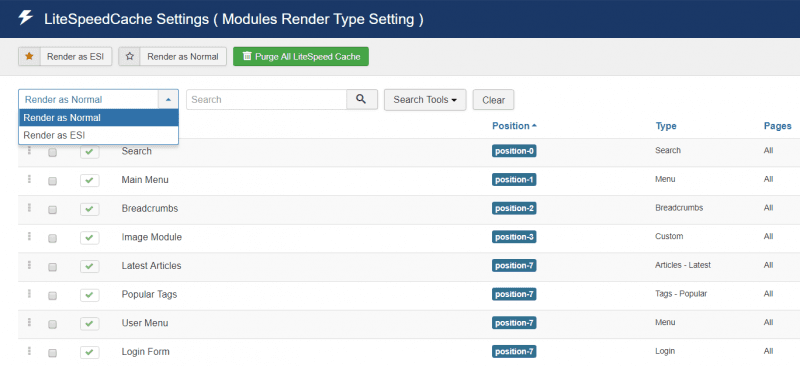Click the drag handle beside Popular Tags row
800x366 pixels.
[29, 294]
